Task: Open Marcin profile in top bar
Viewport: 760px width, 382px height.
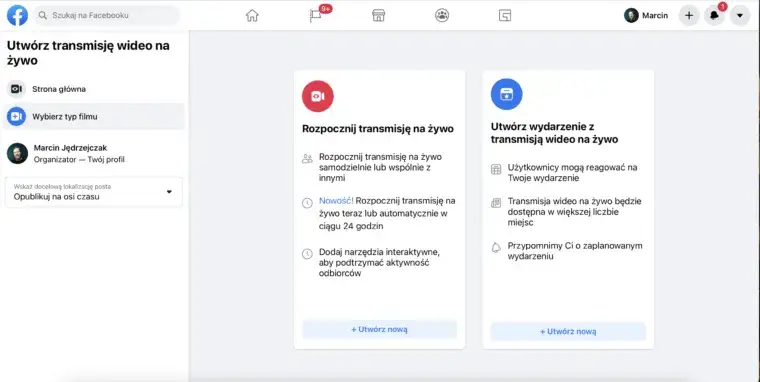Action: (646, 16)
